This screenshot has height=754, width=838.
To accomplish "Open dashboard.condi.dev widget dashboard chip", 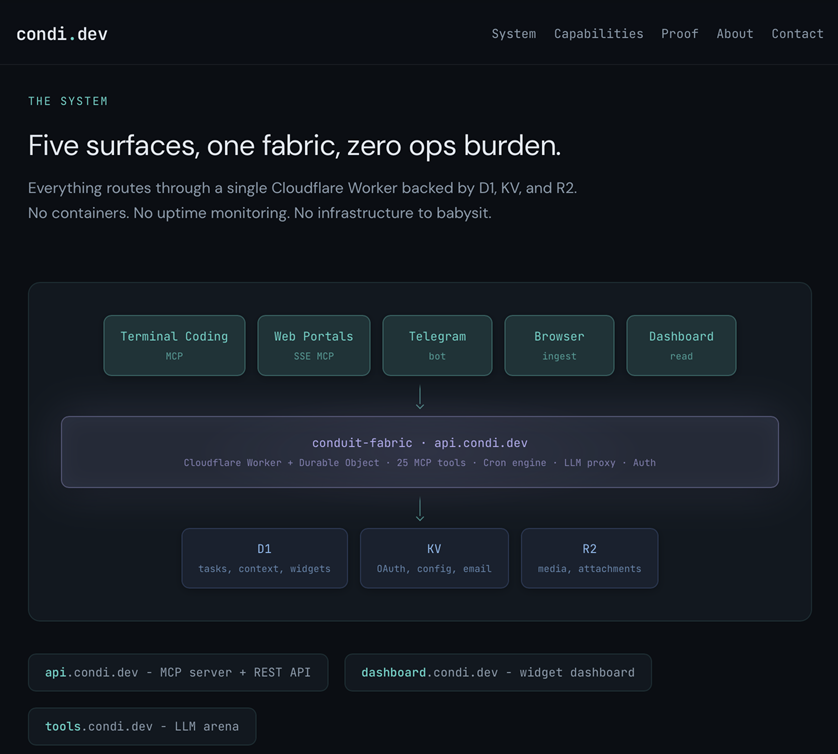I will click(498, 672).
